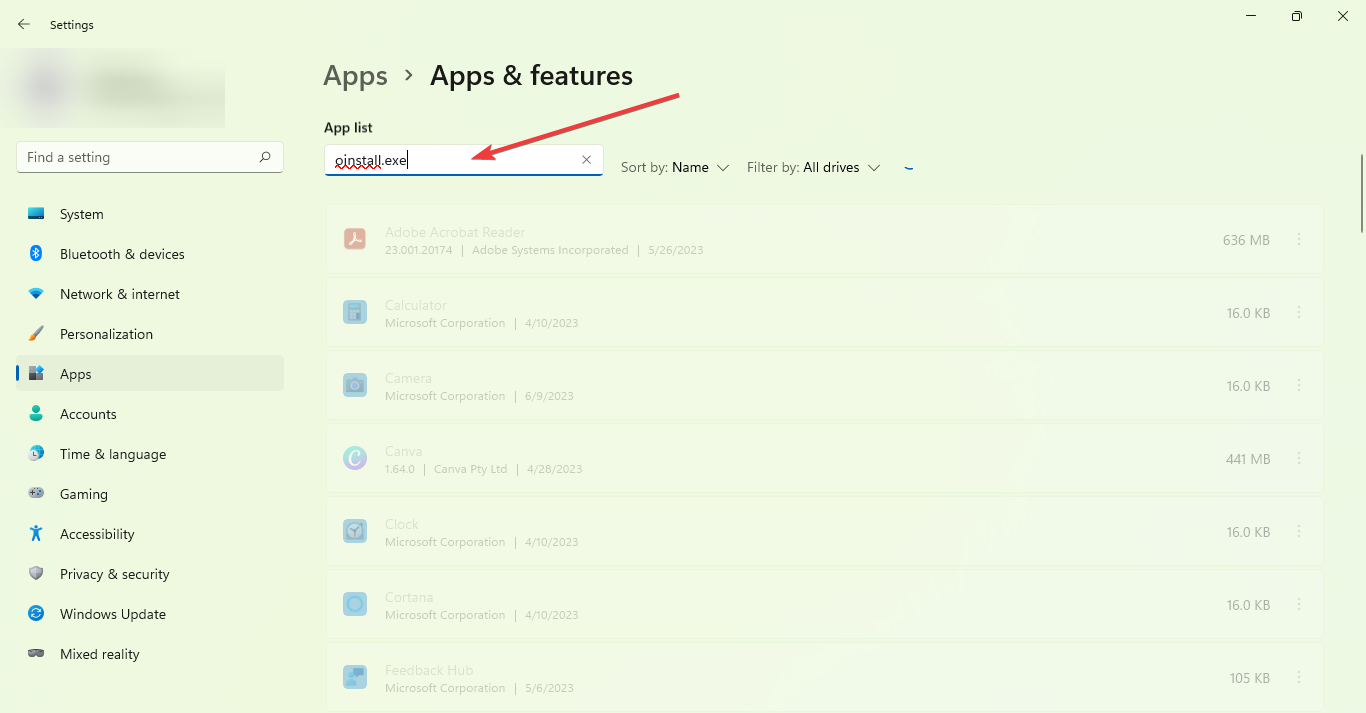The height and width of the screenshot is (713, 1366).
Task: Click the Windows Update sync icon
Action: pyautogui.click(x=36, y=614)
